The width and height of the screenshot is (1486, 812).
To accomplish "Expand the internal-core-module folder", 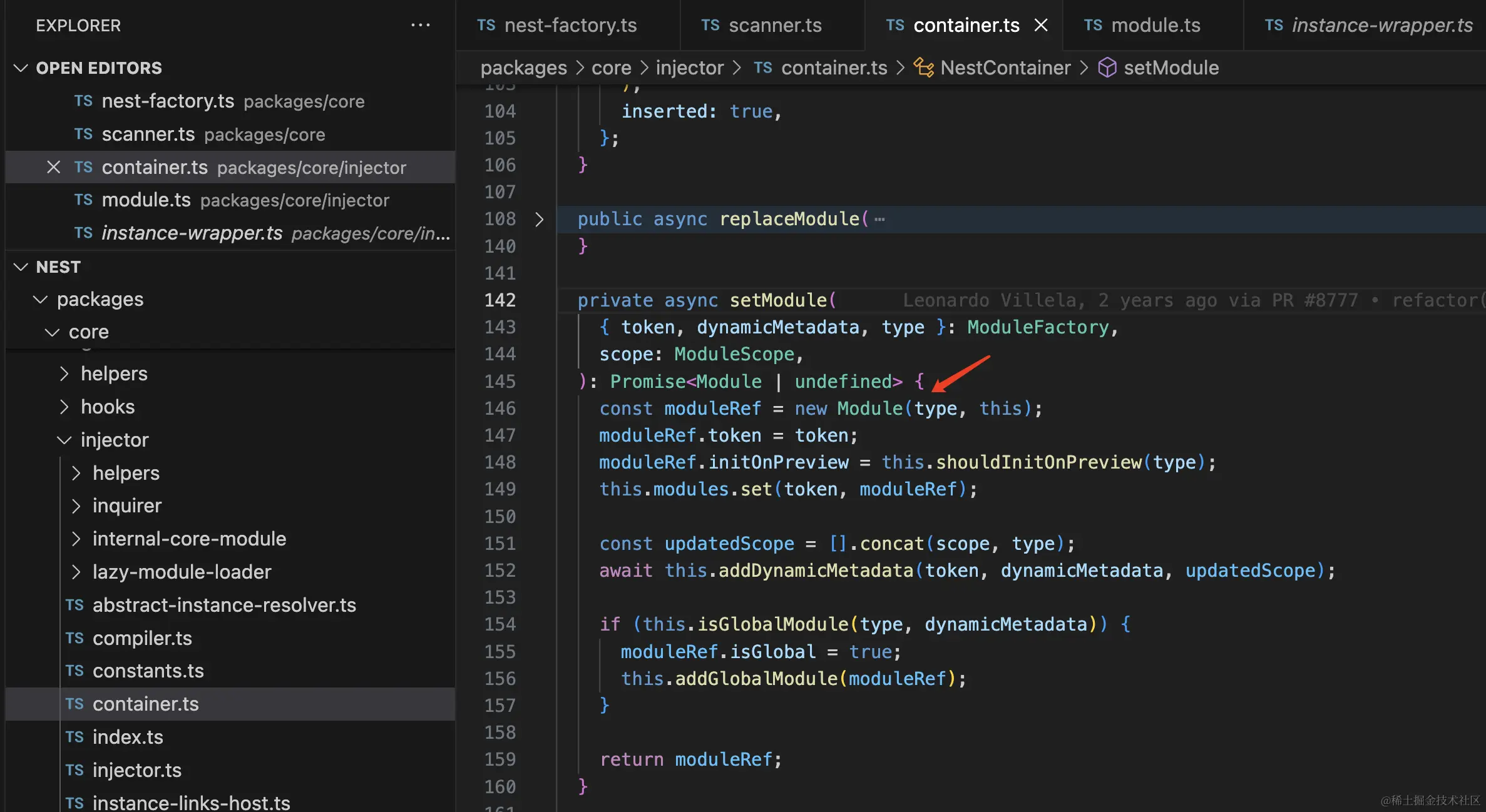I will click(x=76, y=539).
